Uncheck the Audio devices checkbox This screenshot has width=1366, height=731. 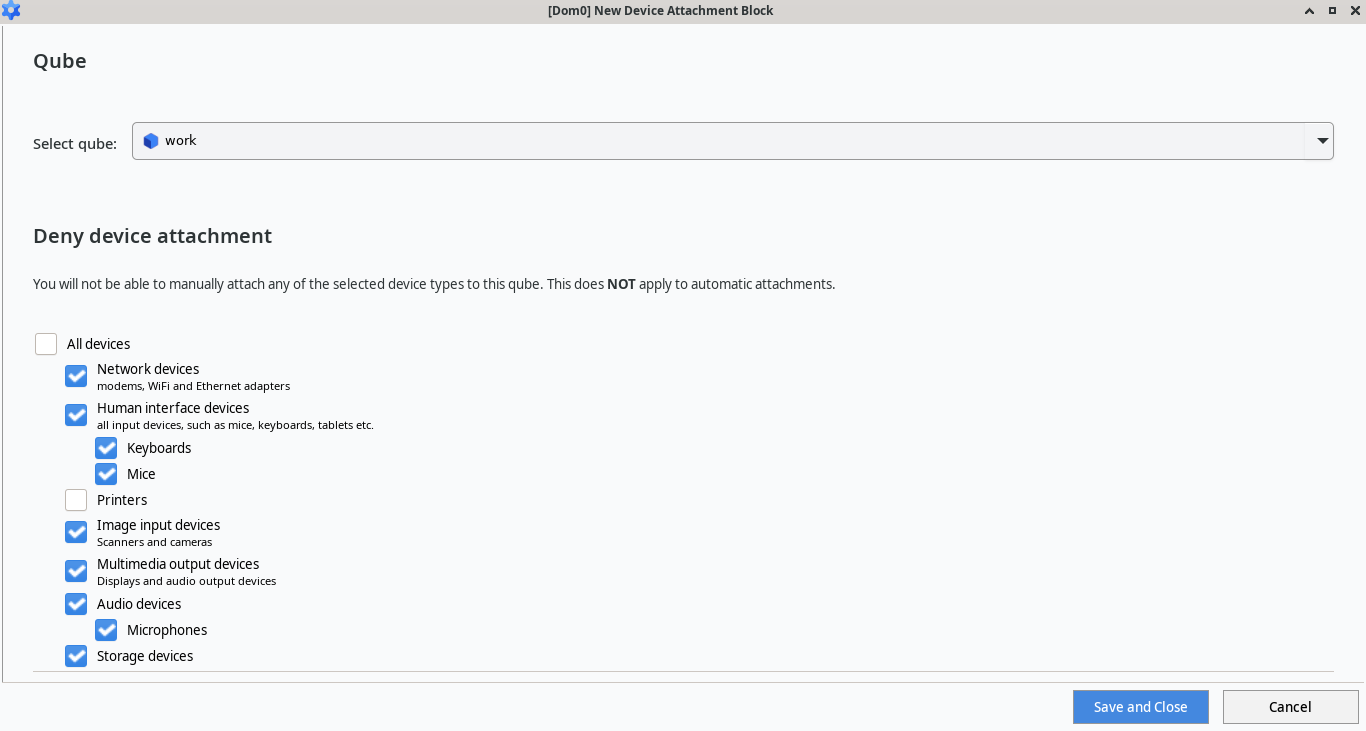click(76, 603)
